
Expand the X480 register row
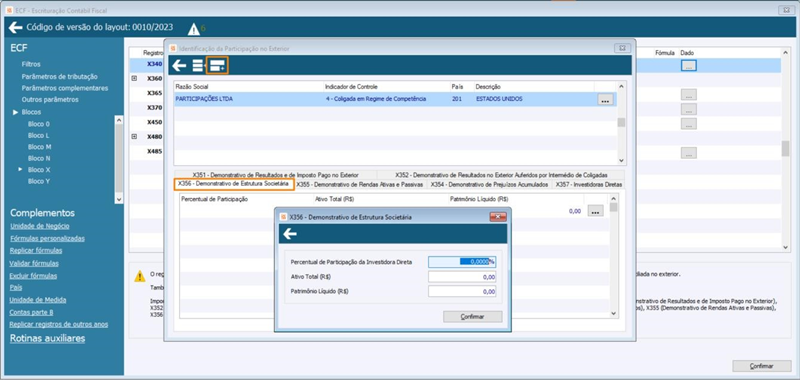135,137
